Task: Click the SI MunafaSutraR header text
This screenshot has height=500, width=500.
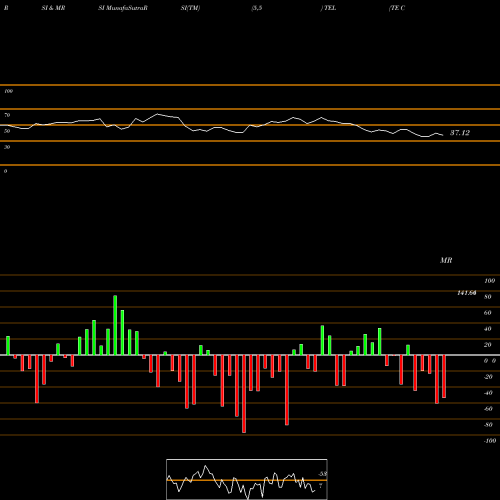Action: (x=123, y=8)
